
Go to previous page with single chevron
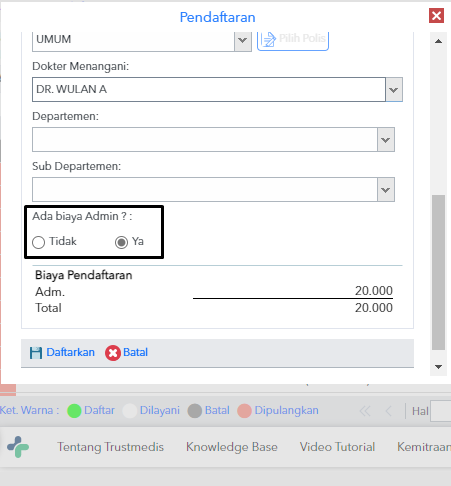(389, 411)
